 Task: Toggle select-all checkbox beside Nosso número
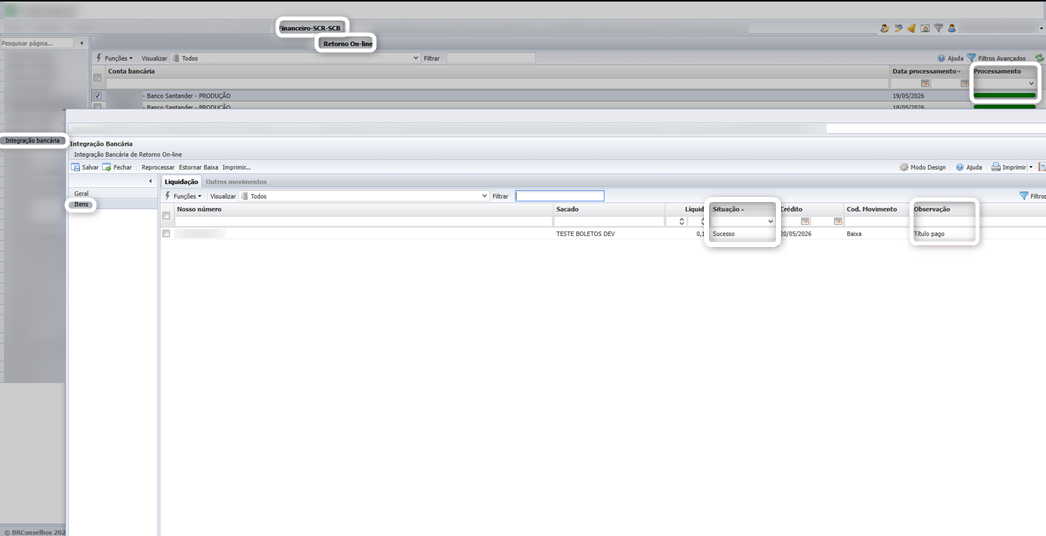166,216
